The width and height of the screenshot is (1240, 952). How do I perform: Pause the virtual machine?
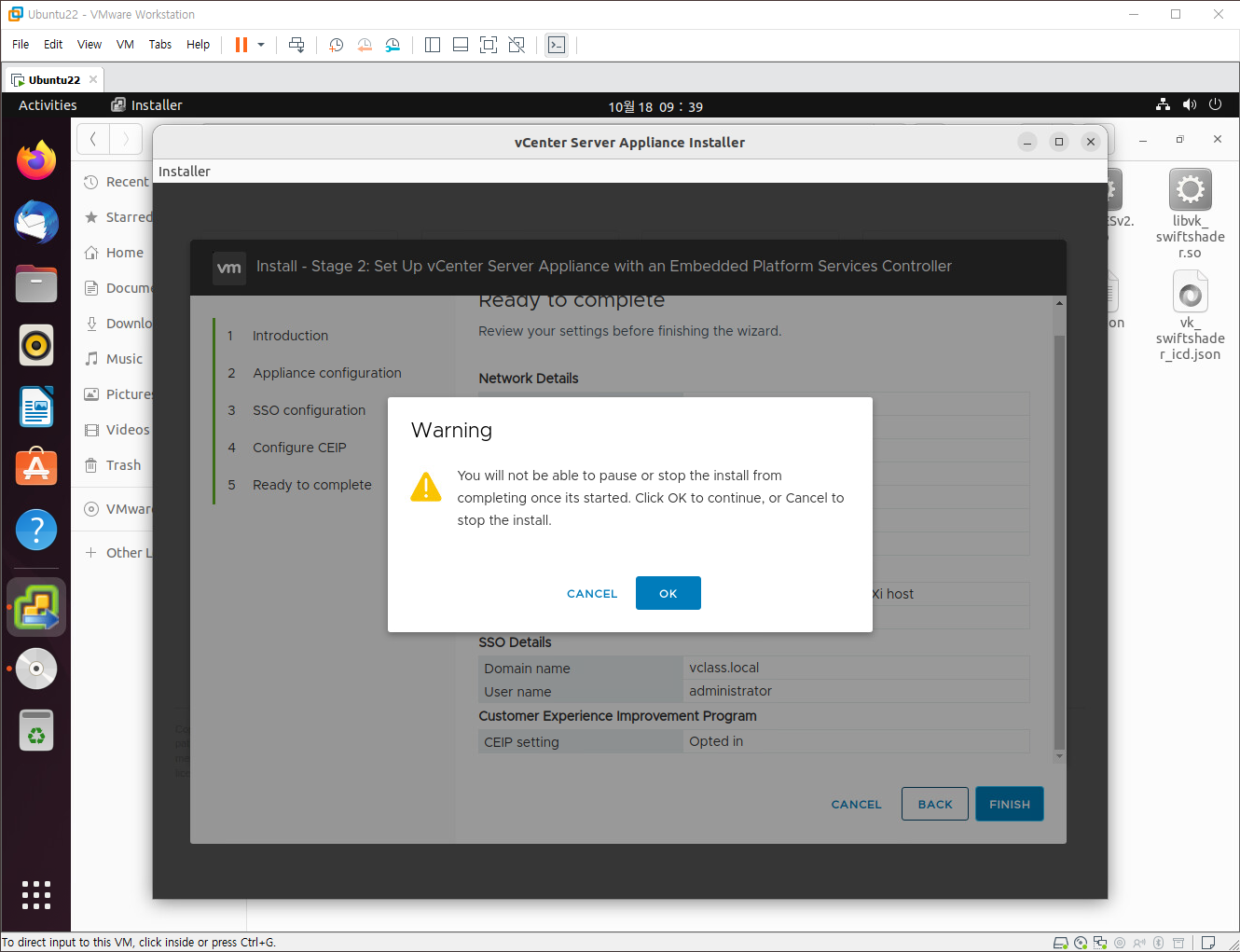coord(241,45)
